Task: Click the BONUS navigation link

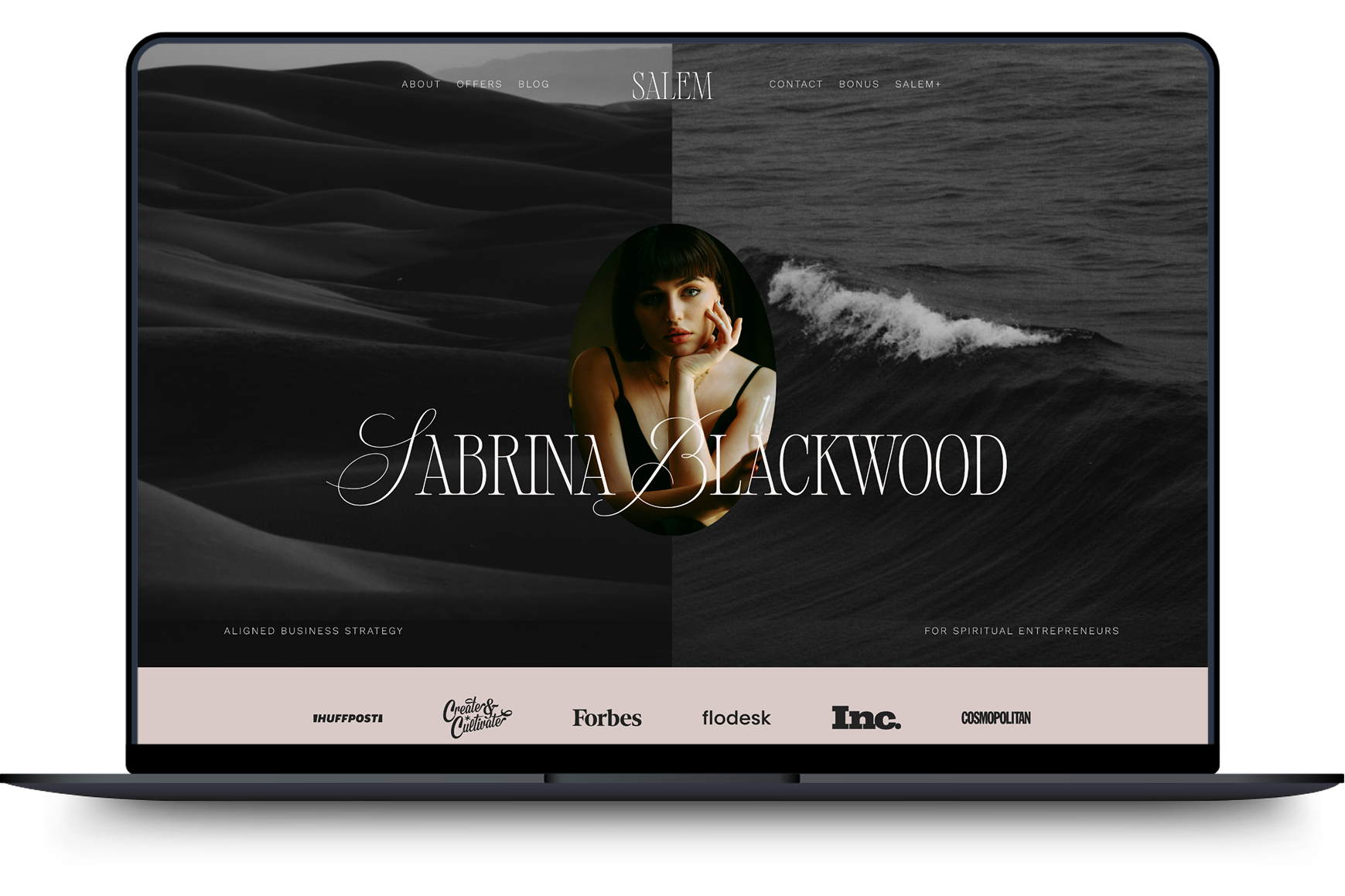Action: click(x=859, y=84)
